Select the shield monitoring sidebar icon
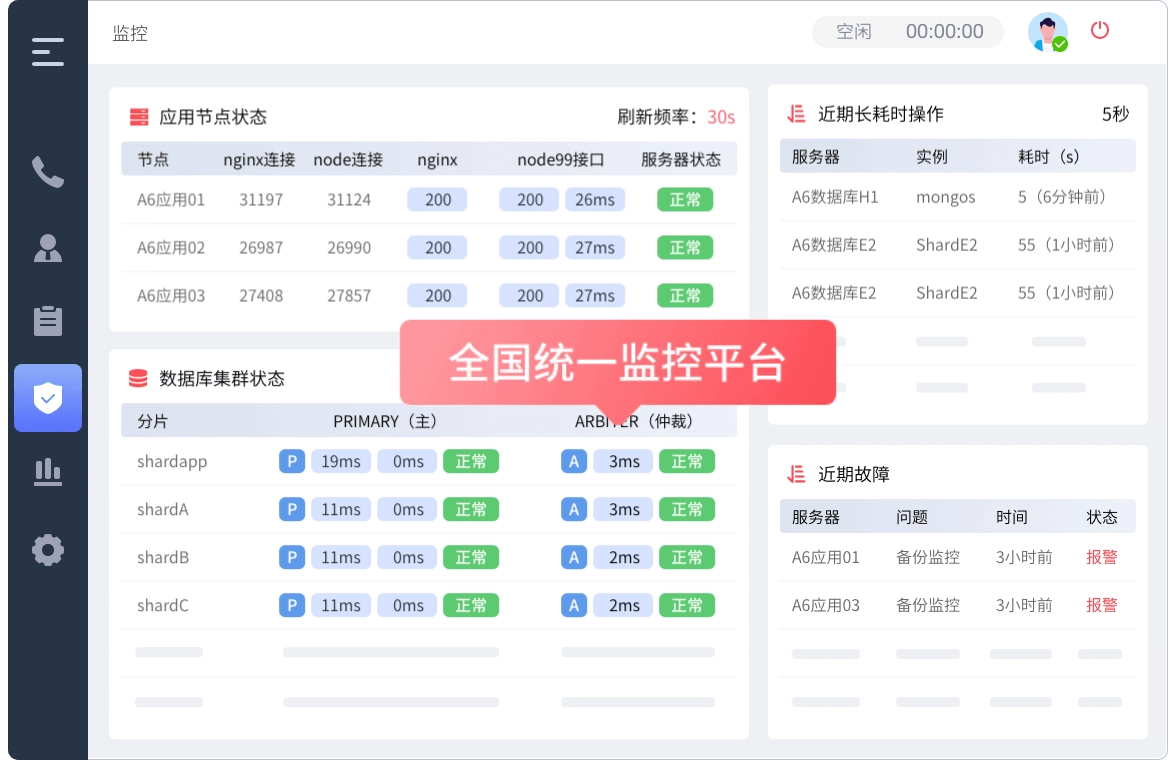 click(48, 398)
